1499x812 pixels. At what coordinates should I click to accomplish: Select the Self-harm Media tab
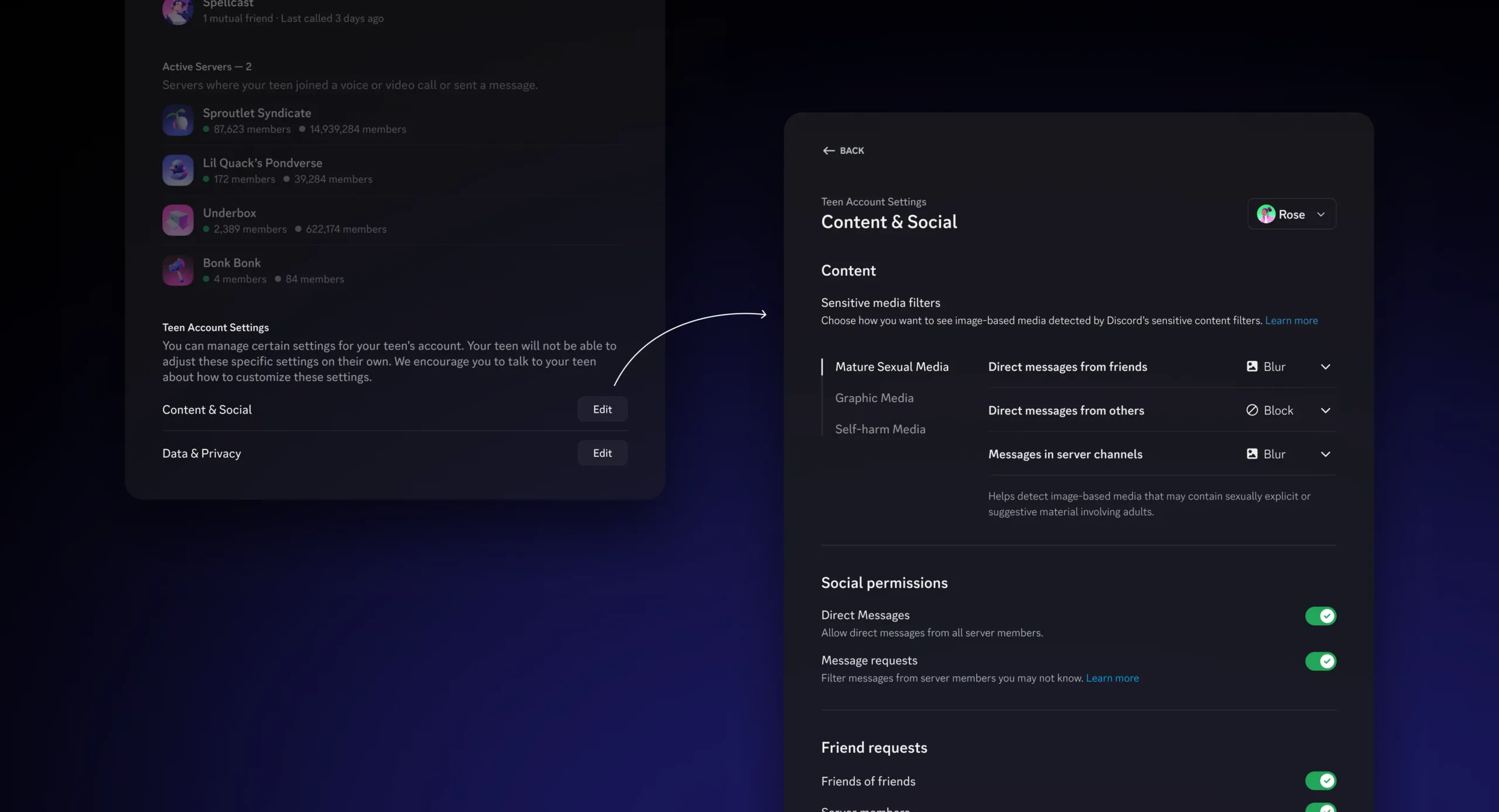click(x=881, y=429)
